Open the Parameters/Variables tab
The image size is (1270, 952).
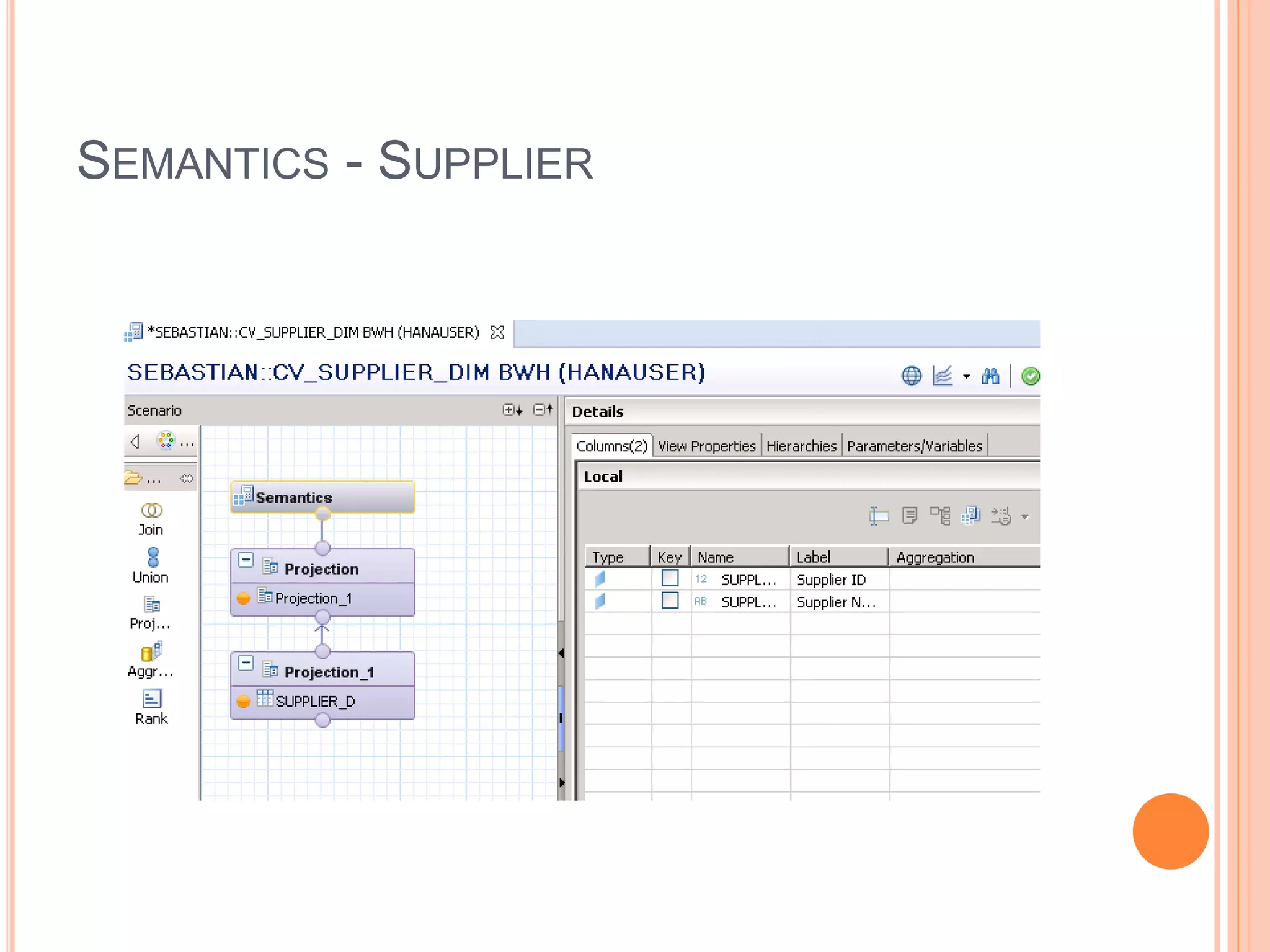click(x=915, y=446)
